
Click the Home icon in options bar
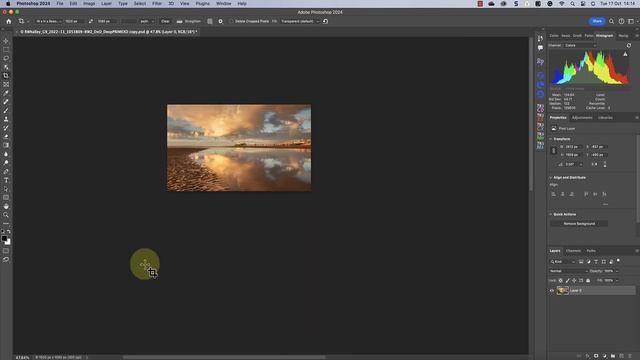click(9, 21)
